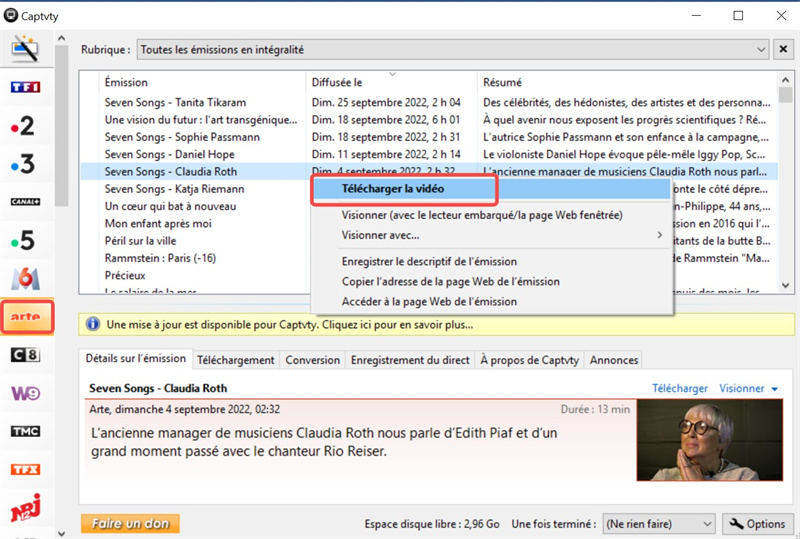This screenshot has width=800, height=539.
Task: Select the TFX channel logo
Action: 26,470
